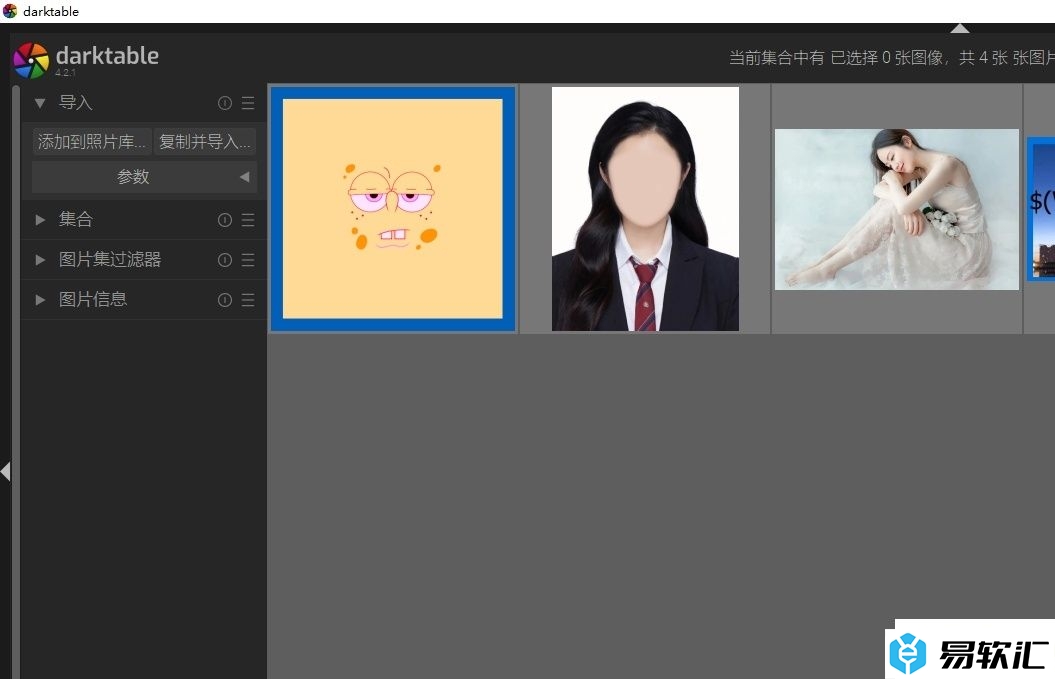Click the 当前集合中有 image count status text
1055x679 pixels.
[892, 58]
